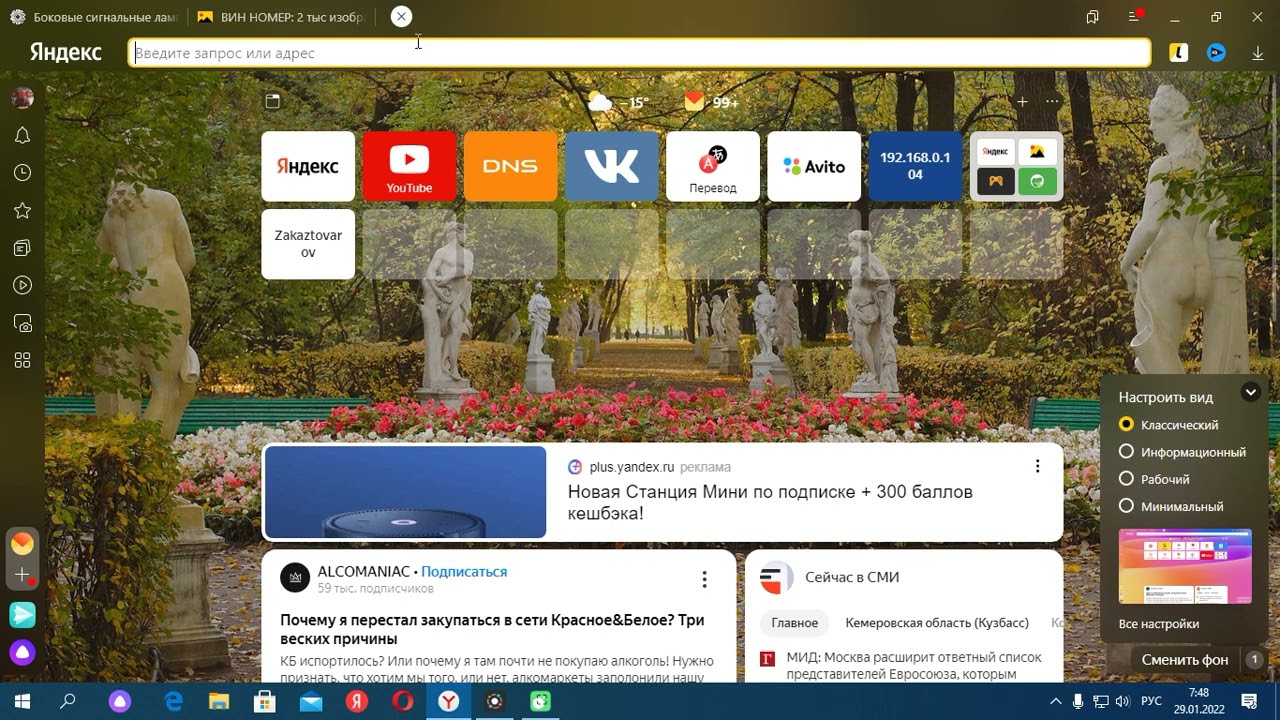
Task: Launch Alice assistant in browser sidebar
Action: pyautogui.click(x=22, y=653)
